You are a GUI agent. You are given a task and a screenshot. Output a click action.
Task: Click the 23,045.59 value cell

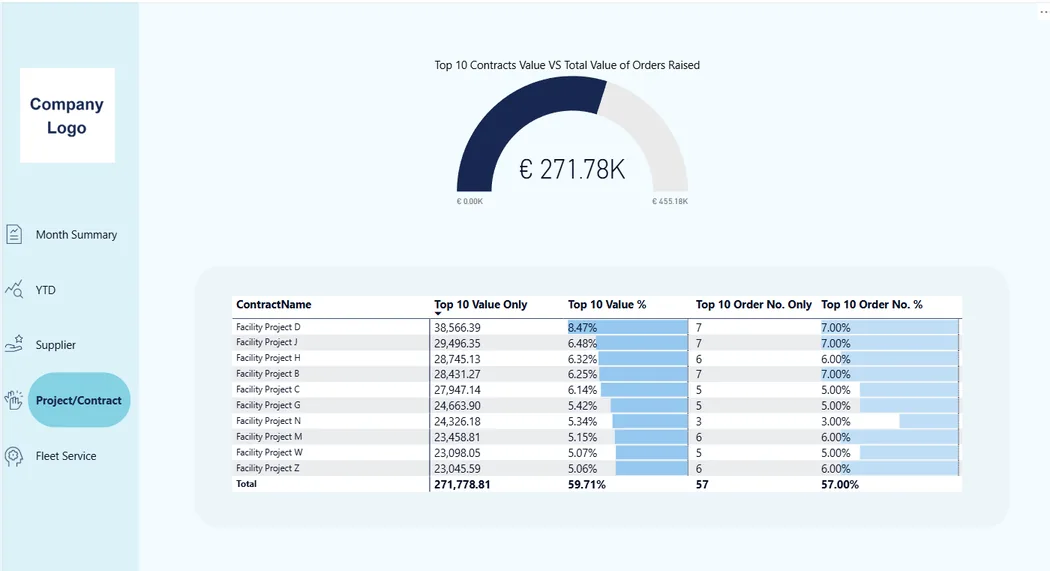pos(457,469)
